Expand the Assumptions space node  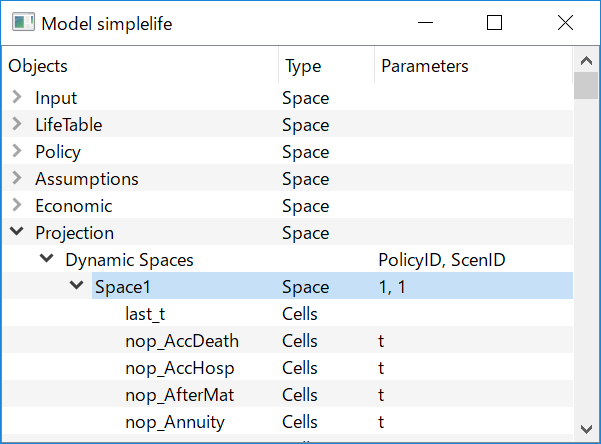pyautogui.click(x=16, y=178)
